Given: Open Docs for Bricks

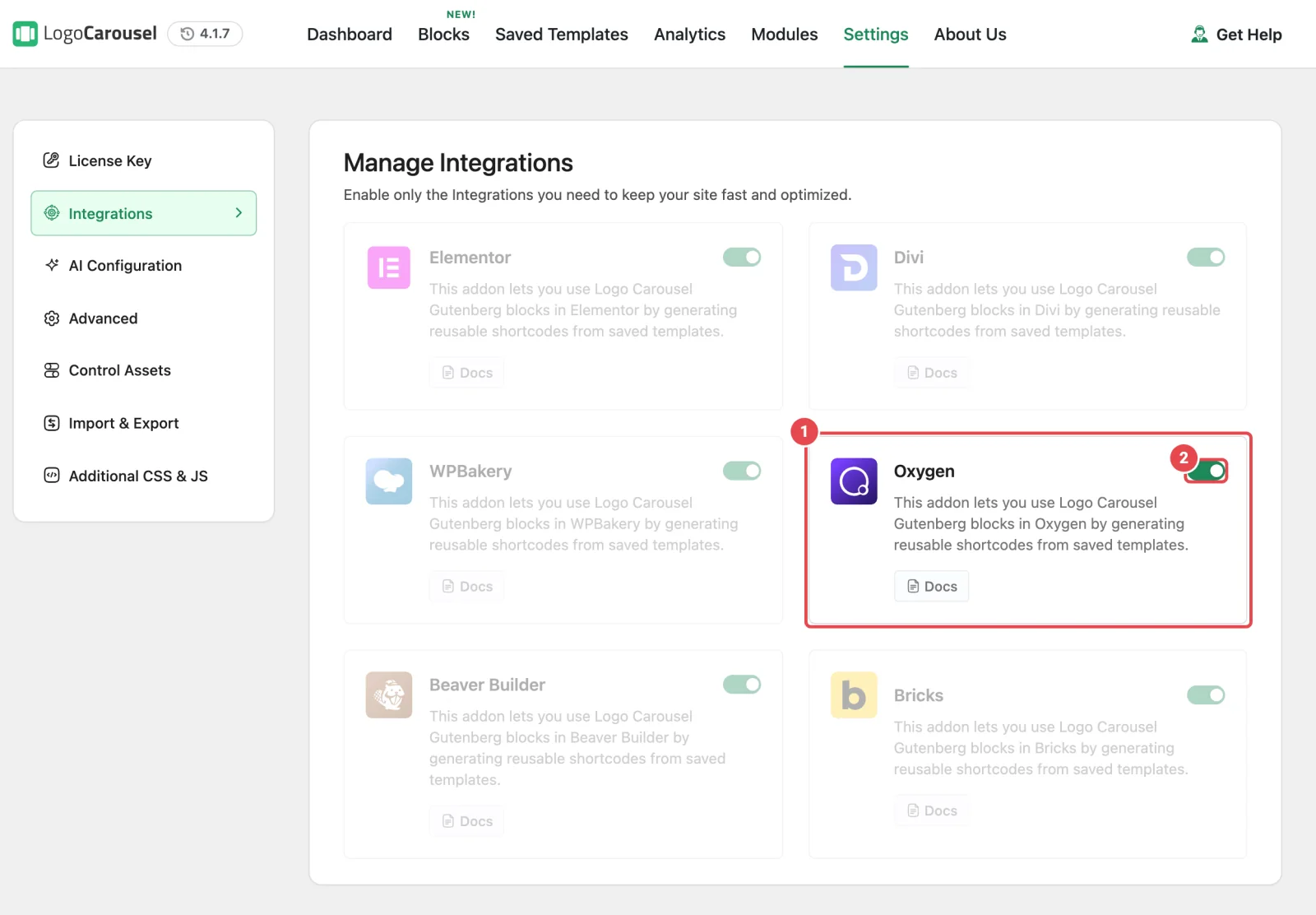Looking at the screenshot, I should pos(931,810).
